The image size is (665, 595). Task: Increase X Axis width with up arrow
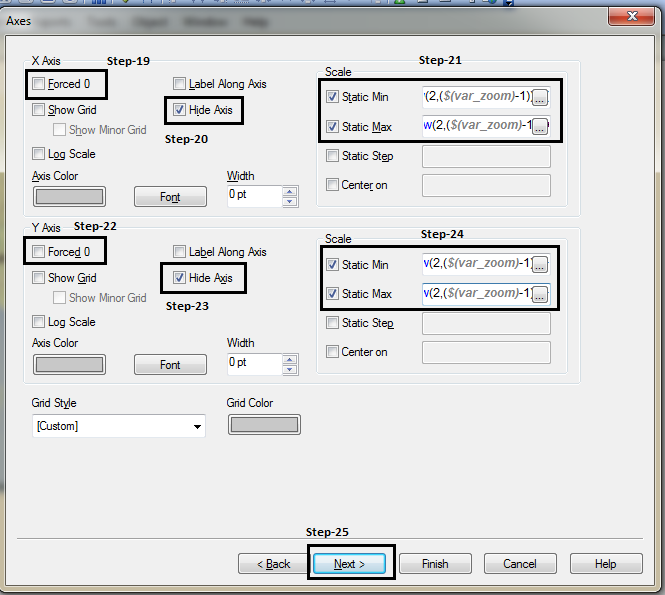[290, 189]
